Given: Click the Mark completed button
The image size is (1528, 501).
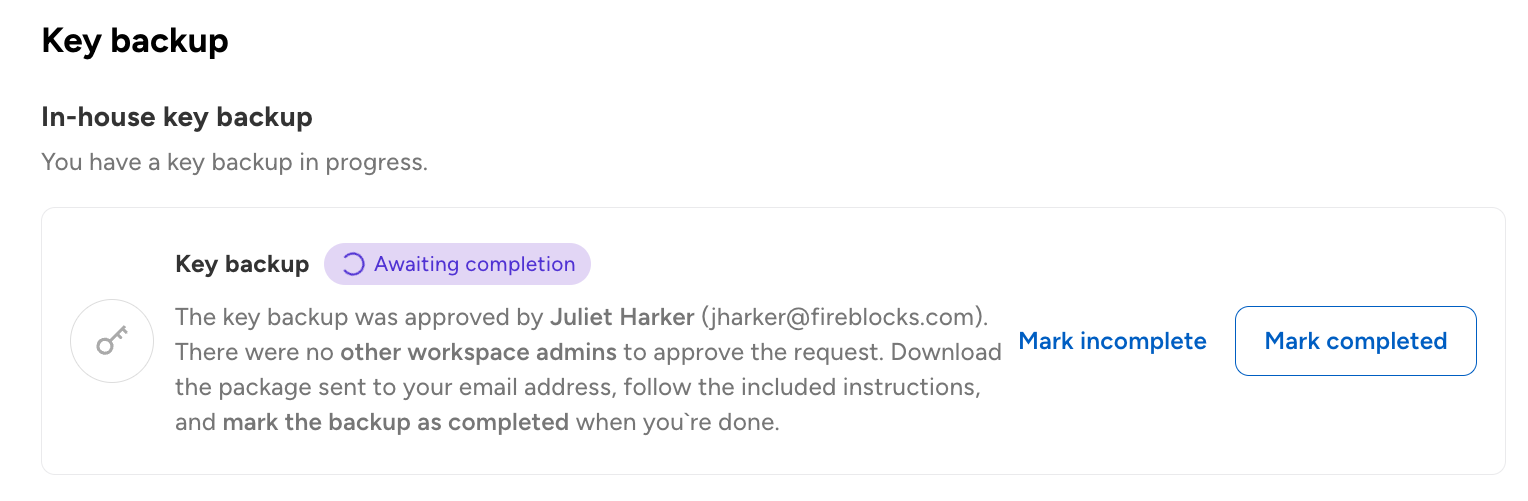Looking at the screenshot, I should 1355,341.
